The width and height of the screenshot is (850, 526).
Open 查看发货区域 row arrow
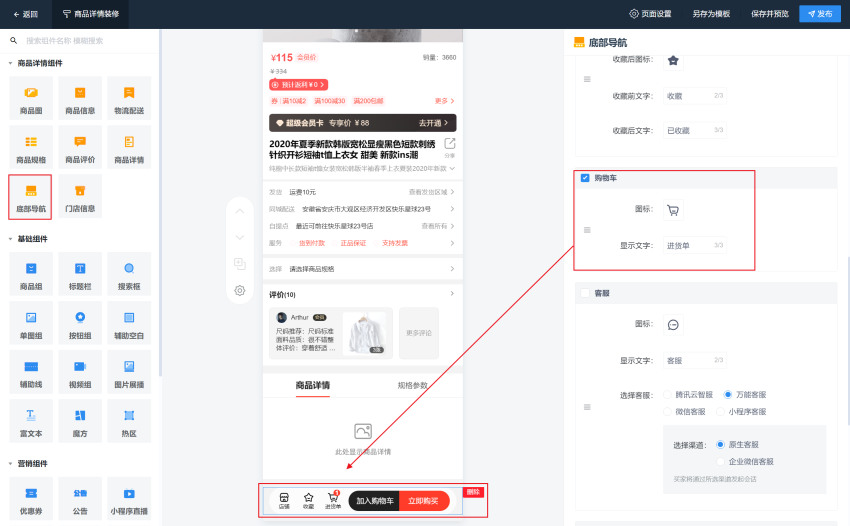pos(452,192)
